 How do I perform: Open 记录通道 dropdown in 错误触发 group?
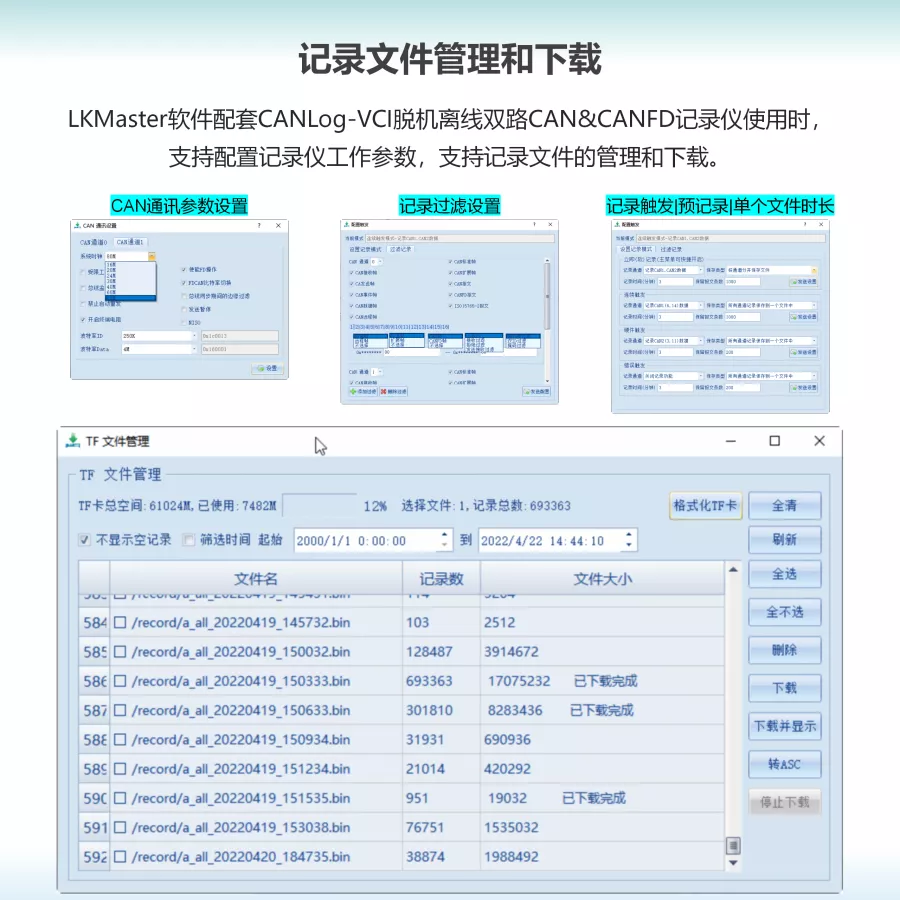(700, 376)
